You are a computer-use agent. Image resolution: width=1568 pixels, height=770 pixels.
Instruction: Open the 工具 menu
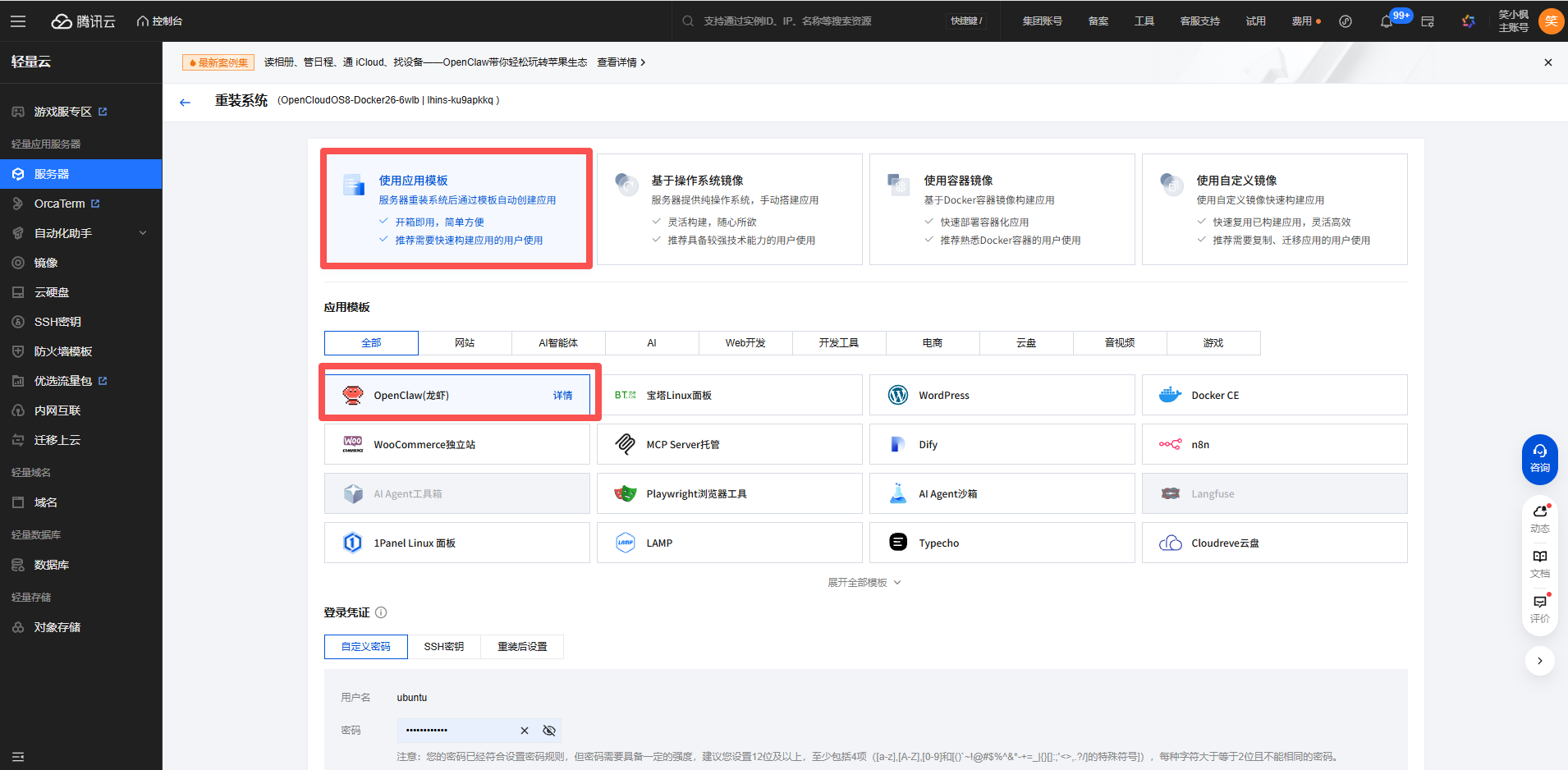pyautogui.click(x=1144, y=21)
